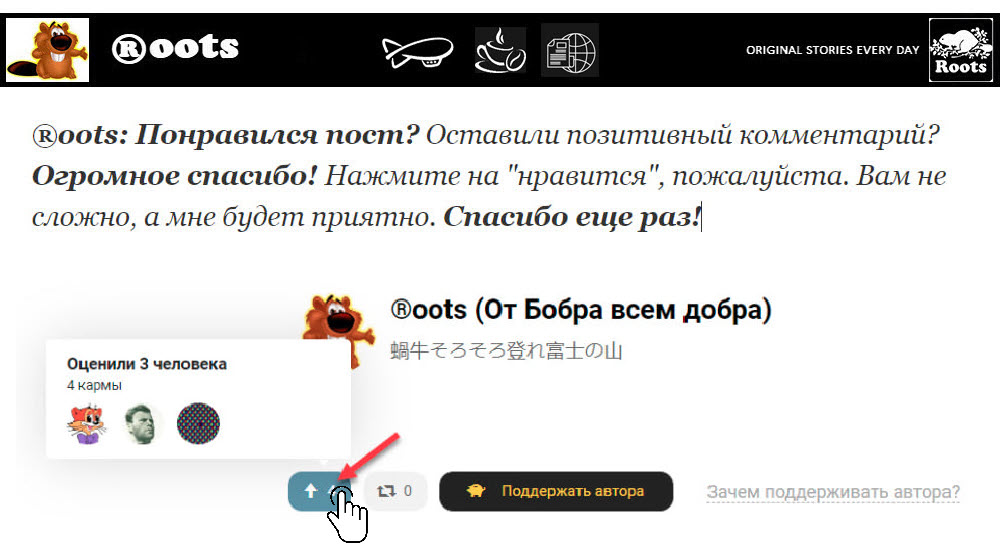Select the dotted pattern voter avatar
Screen dimensions: 1000x545
[198, 423]
